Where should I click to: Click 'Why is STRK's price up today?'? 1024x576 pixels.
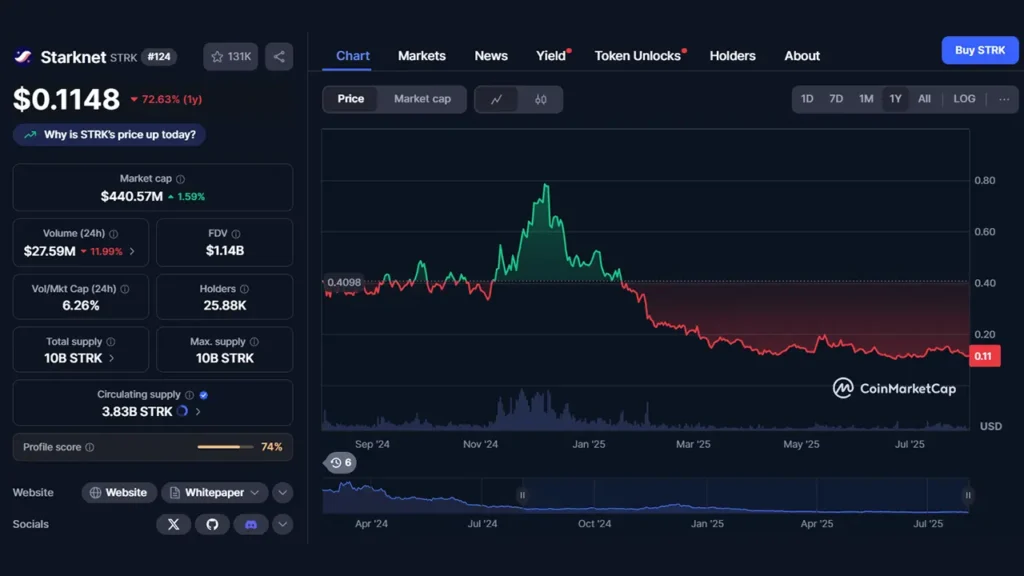pos(109,135)
